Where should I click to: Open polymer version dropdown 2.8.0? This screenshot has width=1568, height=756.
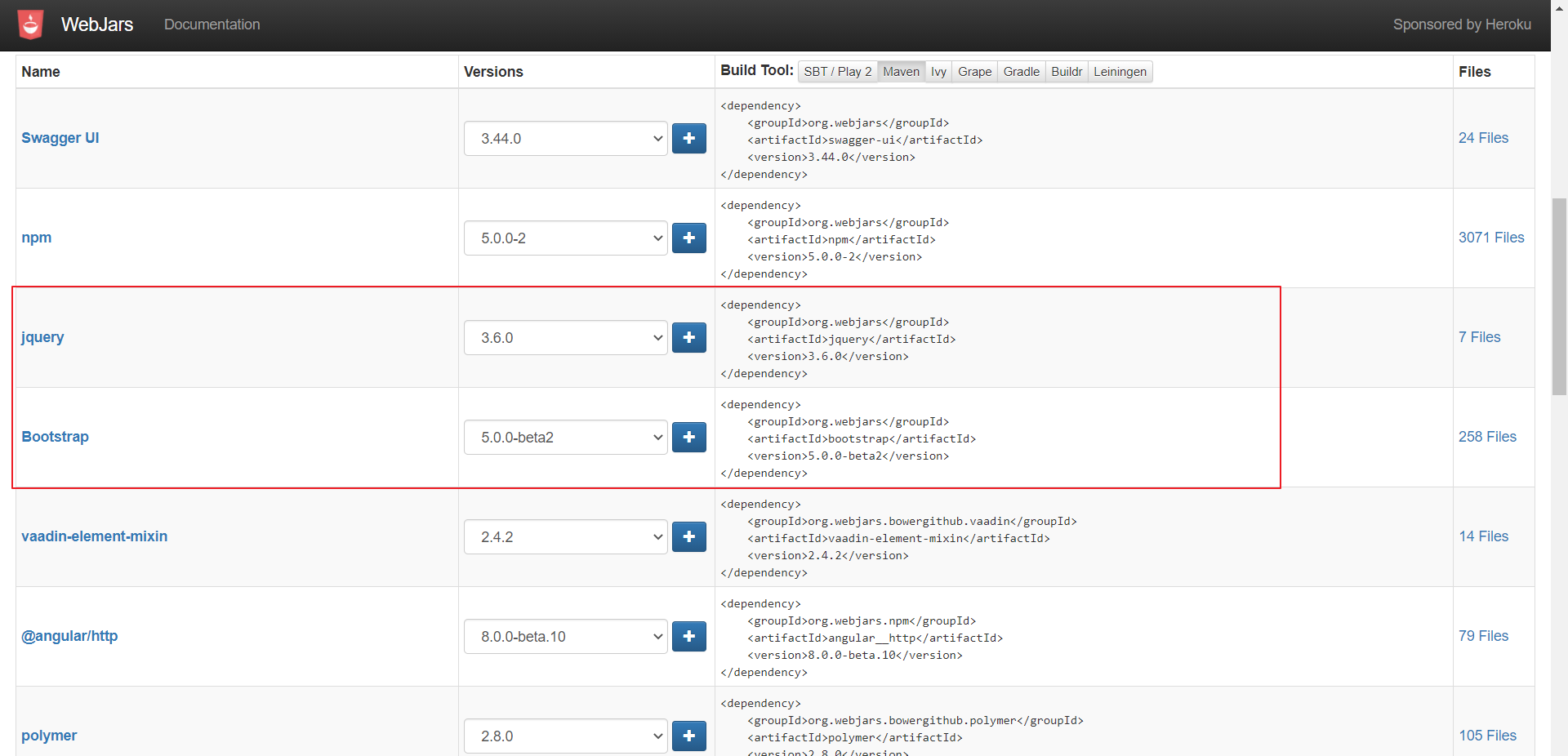click(x=566, y=736)
